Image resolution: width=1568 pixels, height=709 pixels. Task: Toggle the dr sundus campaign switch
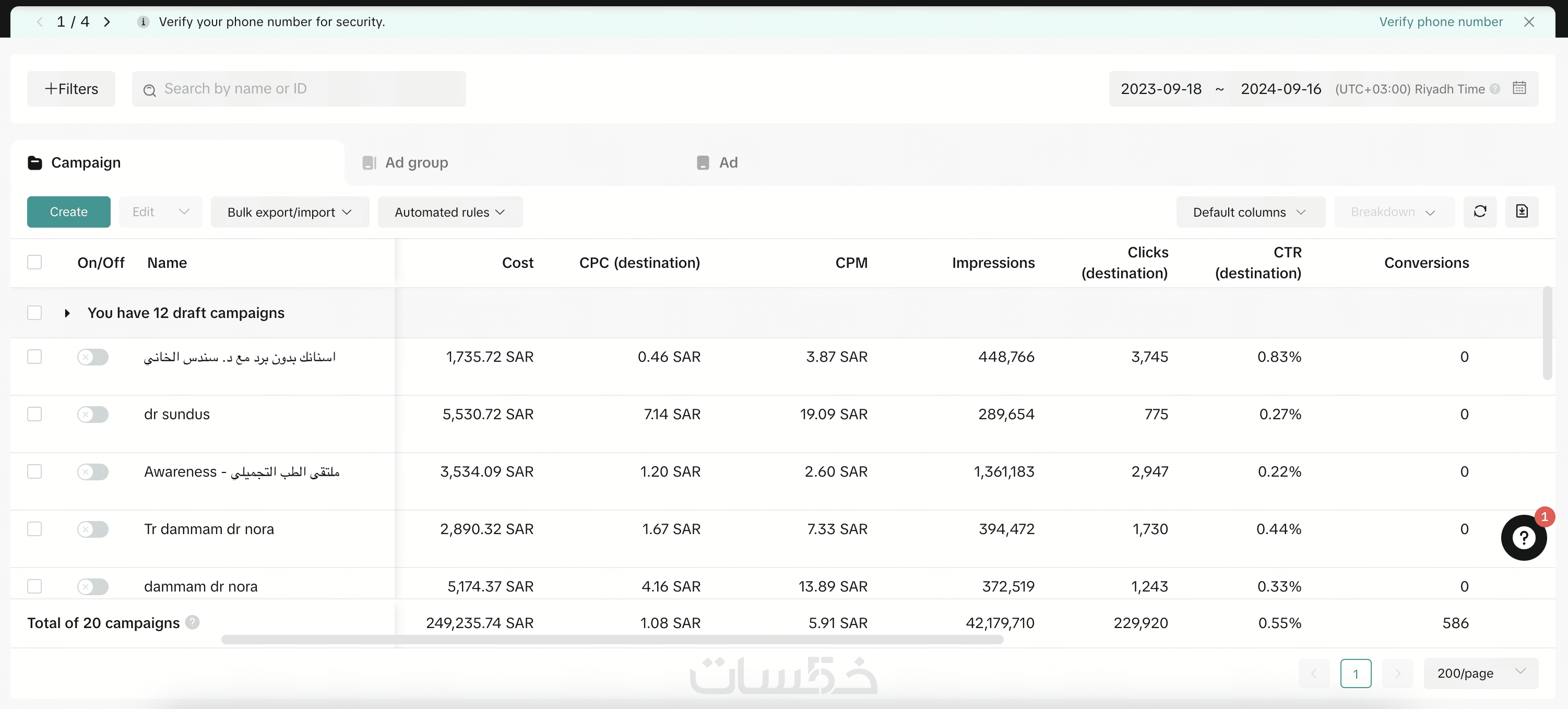(x=92, y=415)
